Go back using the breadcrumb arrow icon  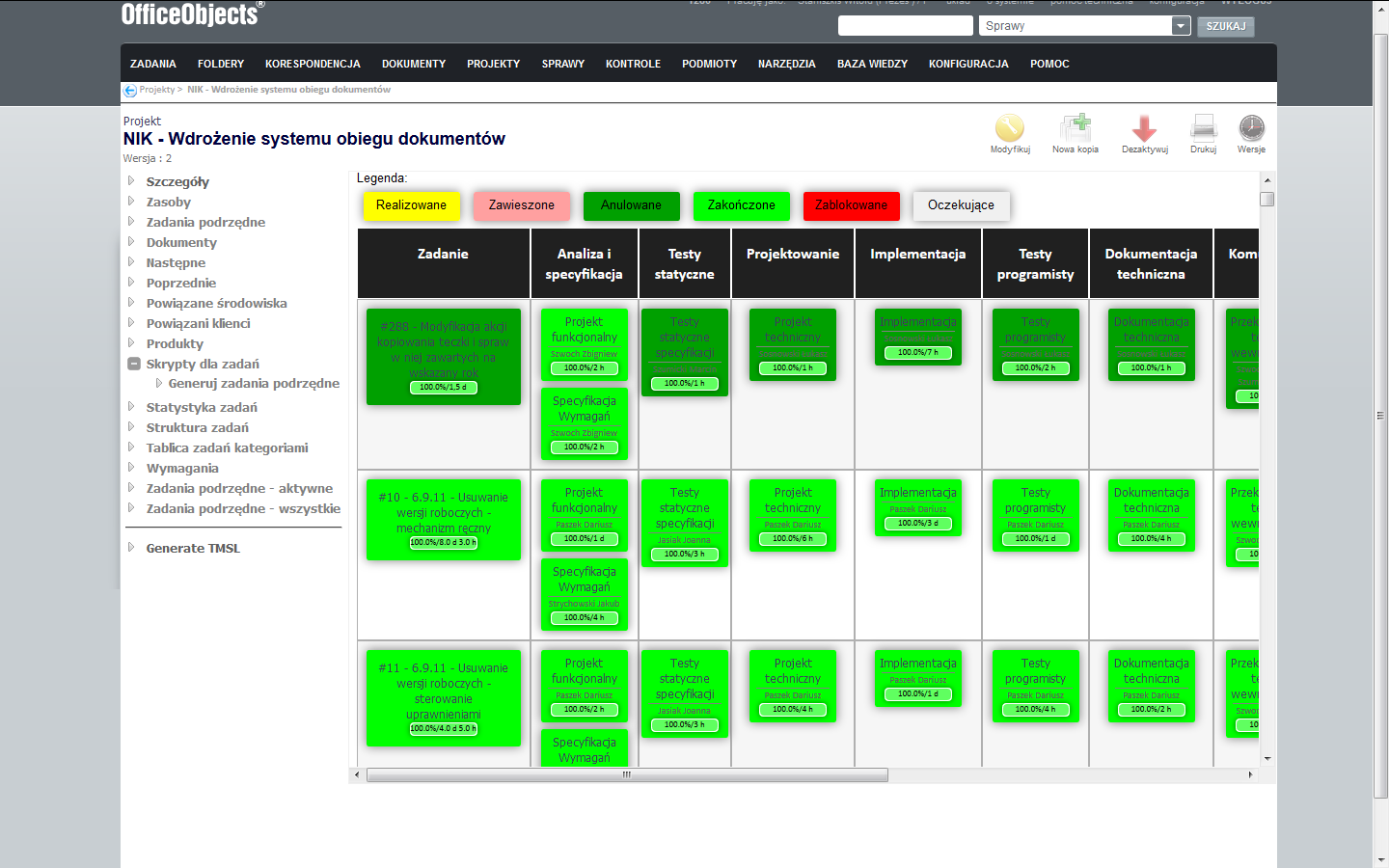(x=130, y=91)
